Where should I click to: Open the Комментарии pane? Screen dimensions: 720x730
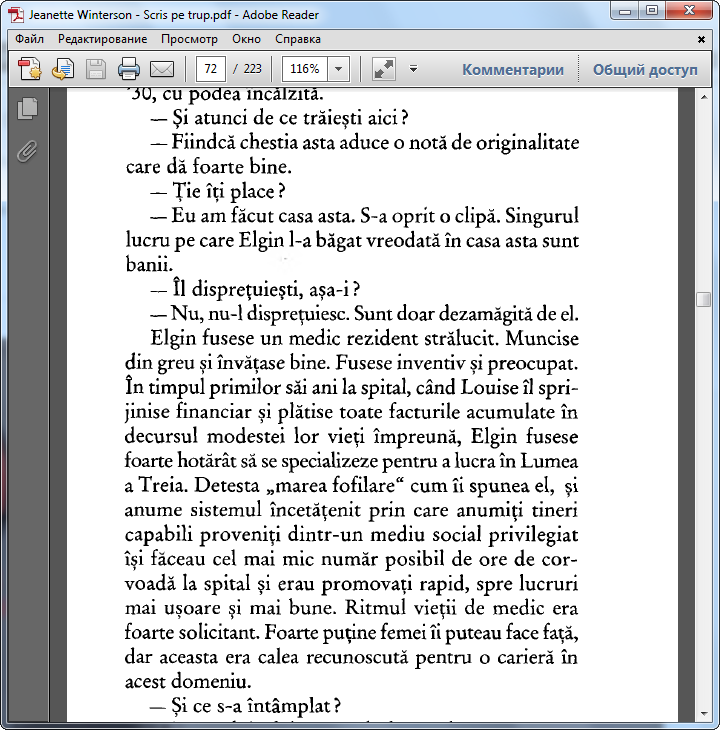513,69
